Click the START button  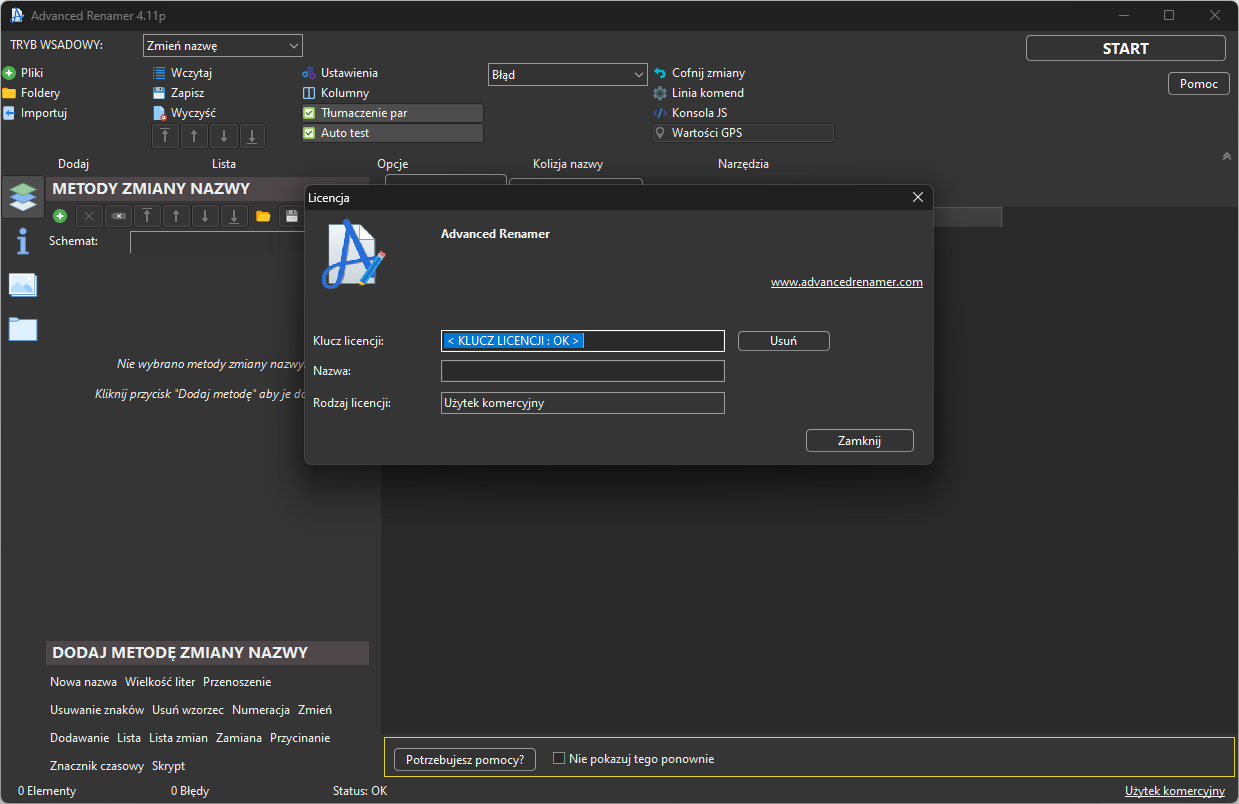click(x=1126, y=48)
